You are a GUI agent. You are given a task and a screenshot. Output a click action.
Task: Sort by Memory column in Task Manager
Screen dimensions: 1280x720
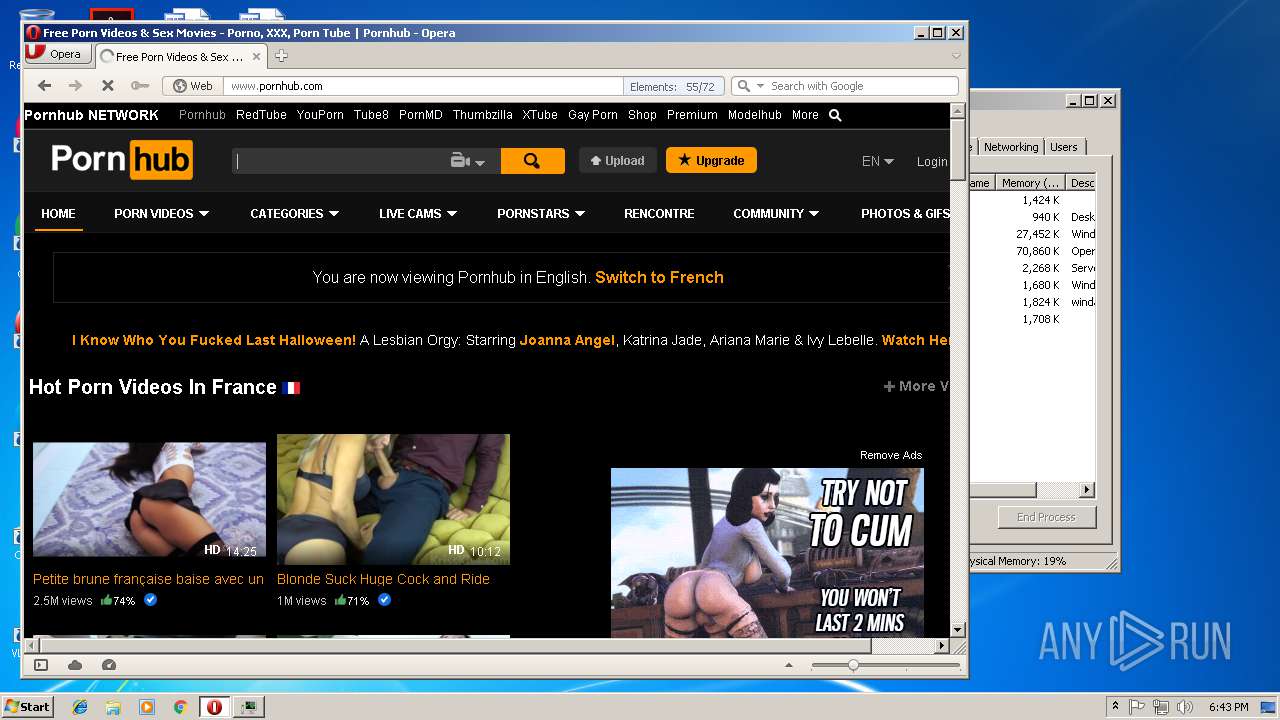pyautogui.click(x=1031, y=183)
